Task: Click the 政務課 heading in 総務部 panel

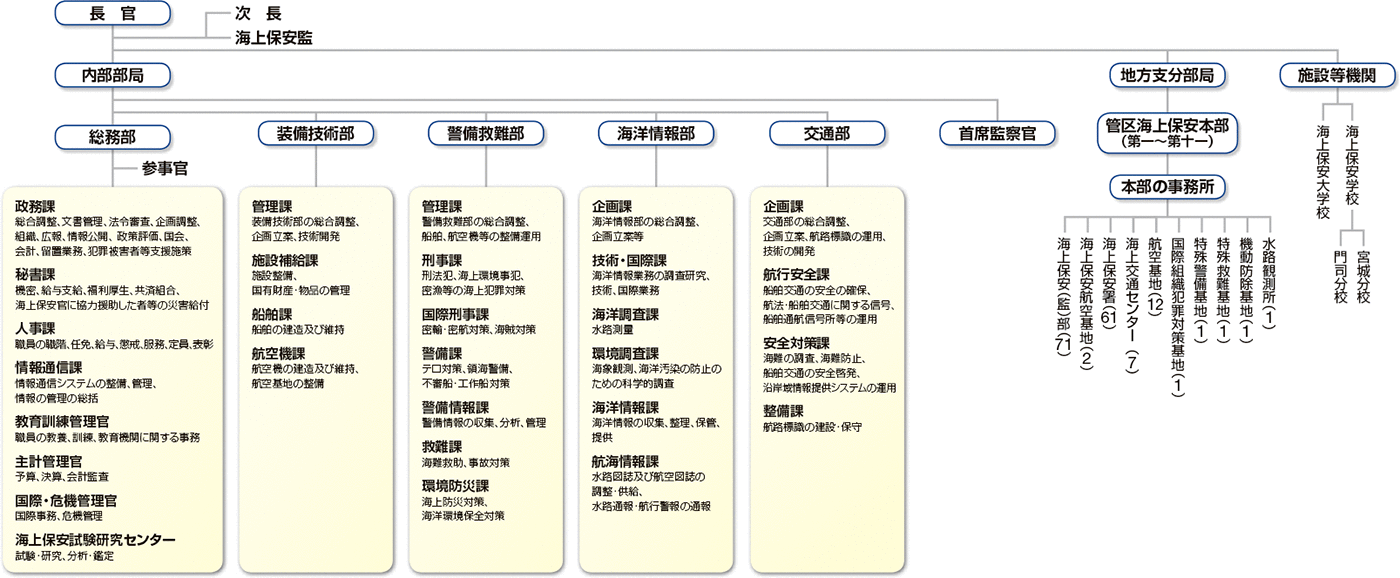Action: click(x=35, y=205)
